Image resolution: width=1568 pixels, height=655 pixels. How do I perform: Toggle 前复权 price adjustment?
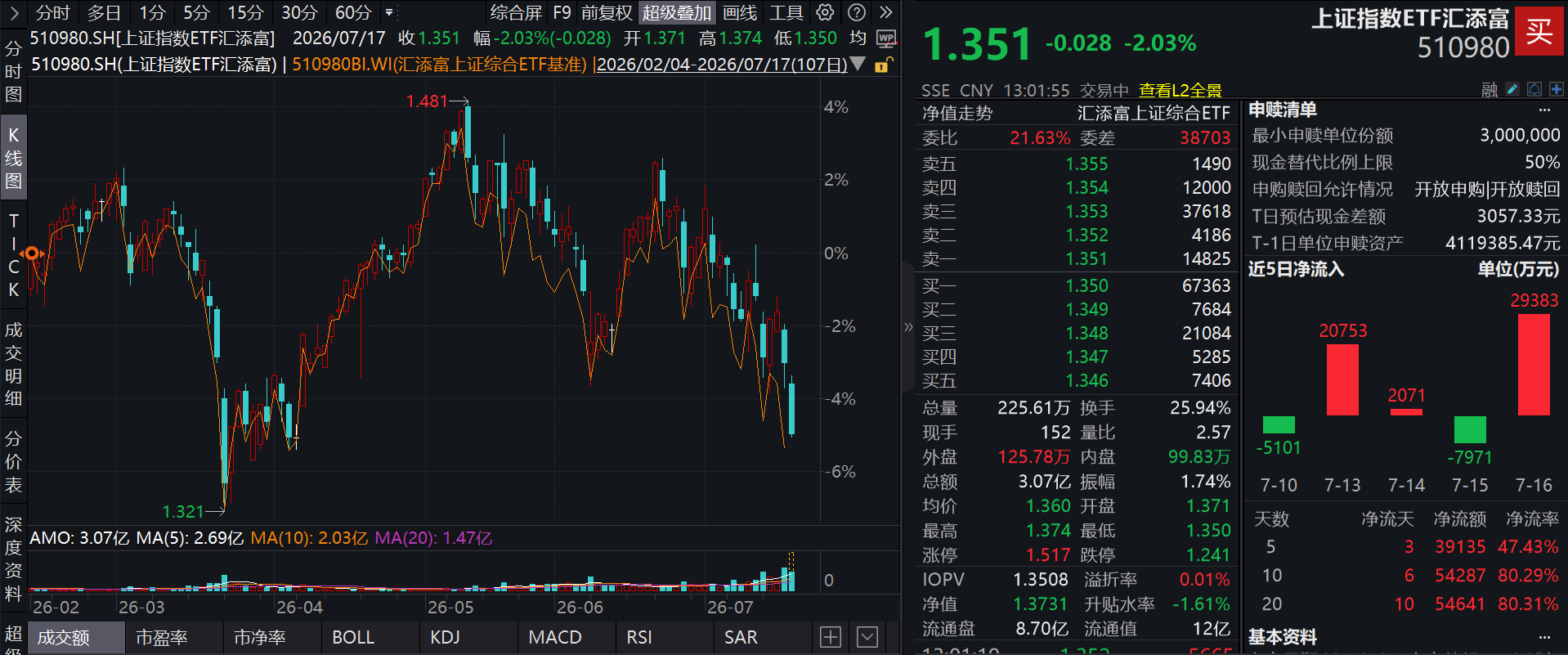(x=607, y=12)
